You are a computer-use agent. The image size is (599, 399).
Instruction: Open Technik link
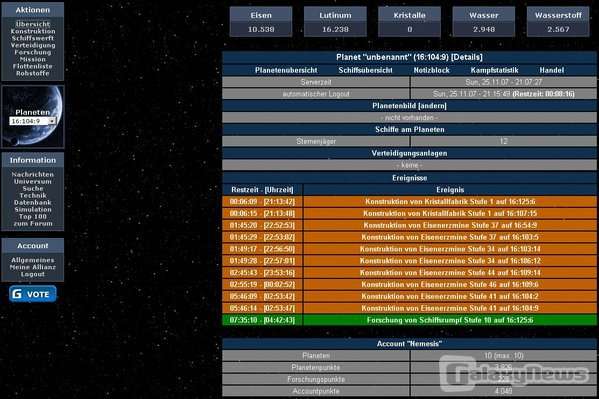[33, 195]
